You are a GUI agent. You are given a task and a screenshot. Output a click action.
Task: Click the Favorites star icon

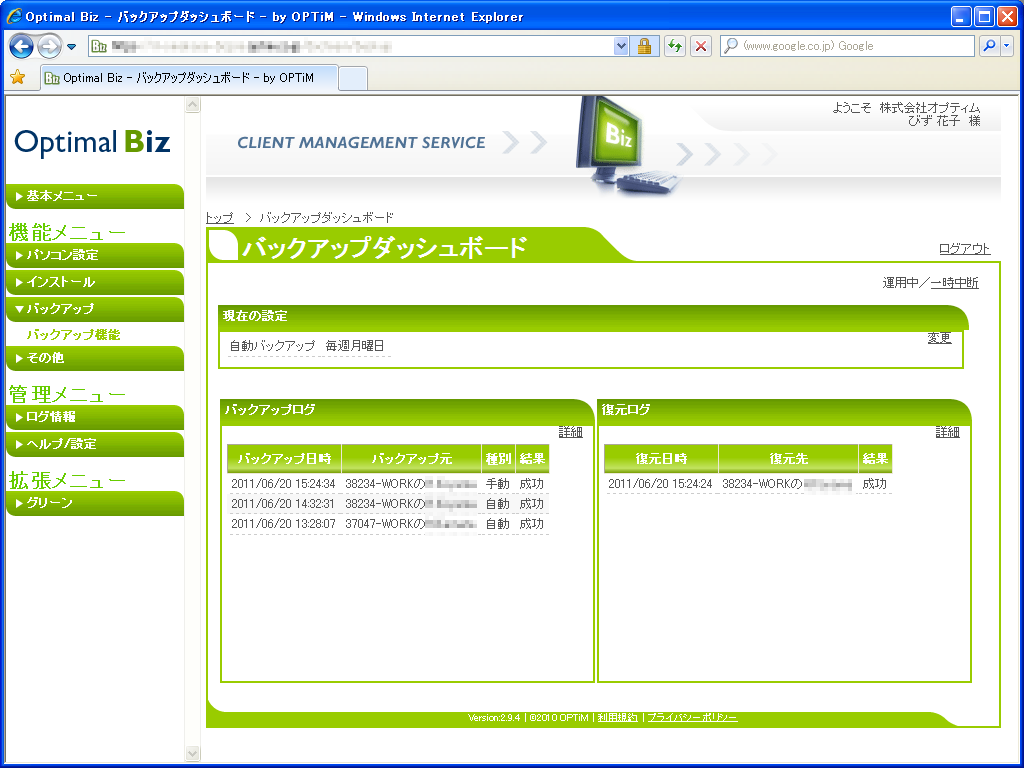click(x=17, y=77)
